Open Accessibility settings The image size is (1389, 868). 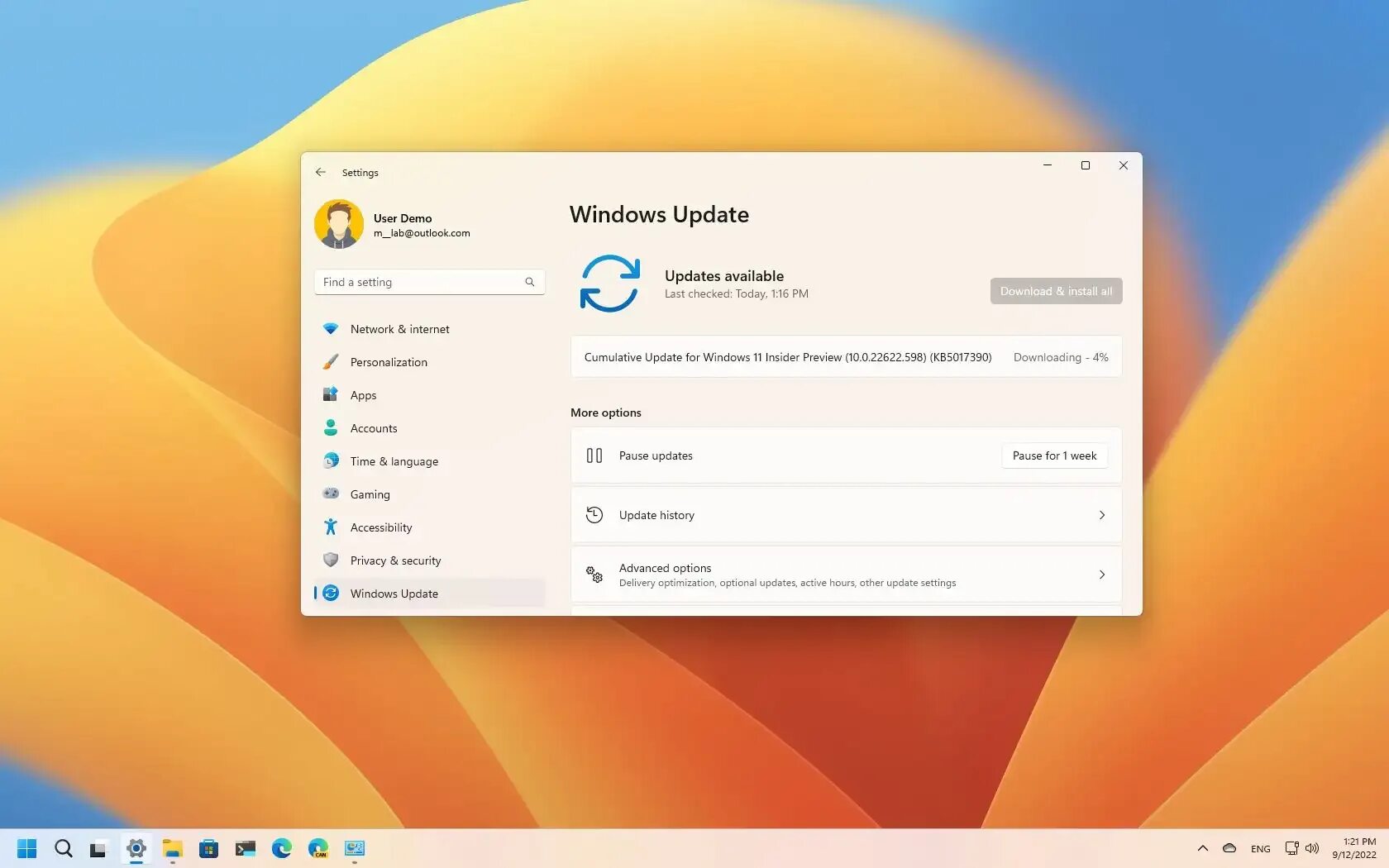point(429,527)
